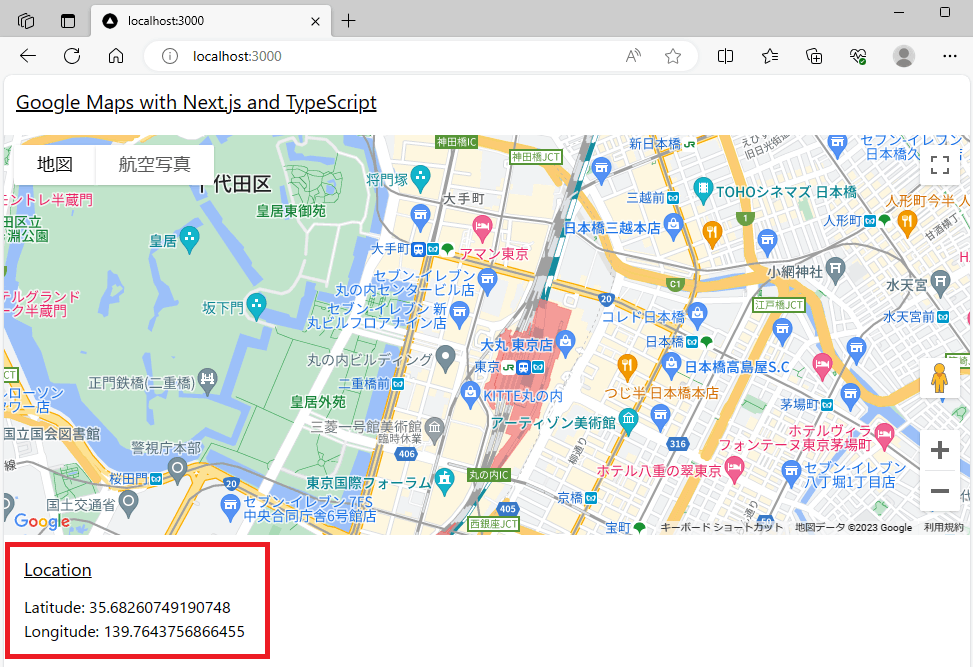Image resolution: width=973 pixels, height=667 pixels.
Task: Open the split screen view
Action: click(x=725, y=56)
